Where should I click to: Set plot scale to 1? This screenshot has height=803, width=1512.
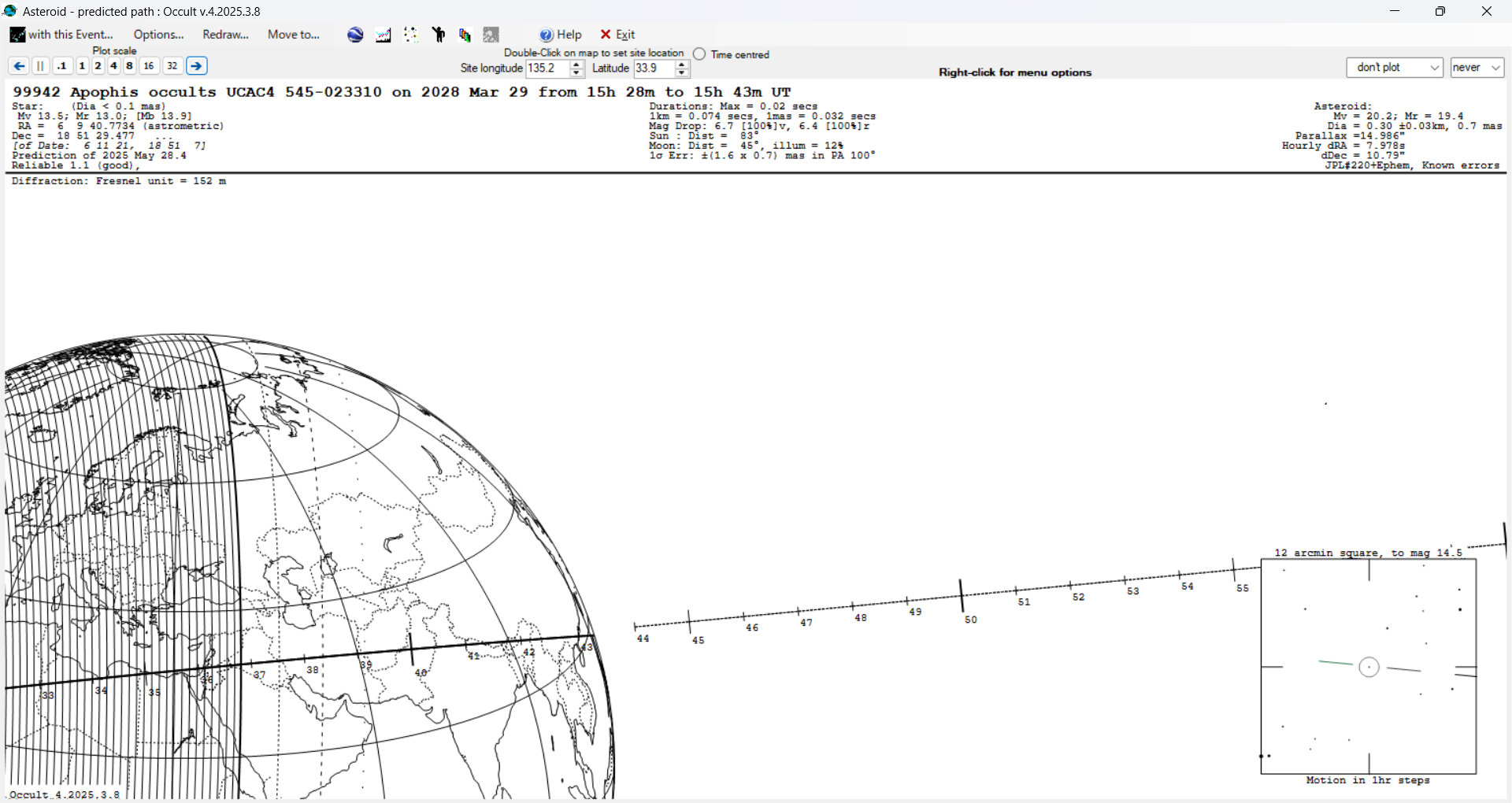click(x=82, y=66)
